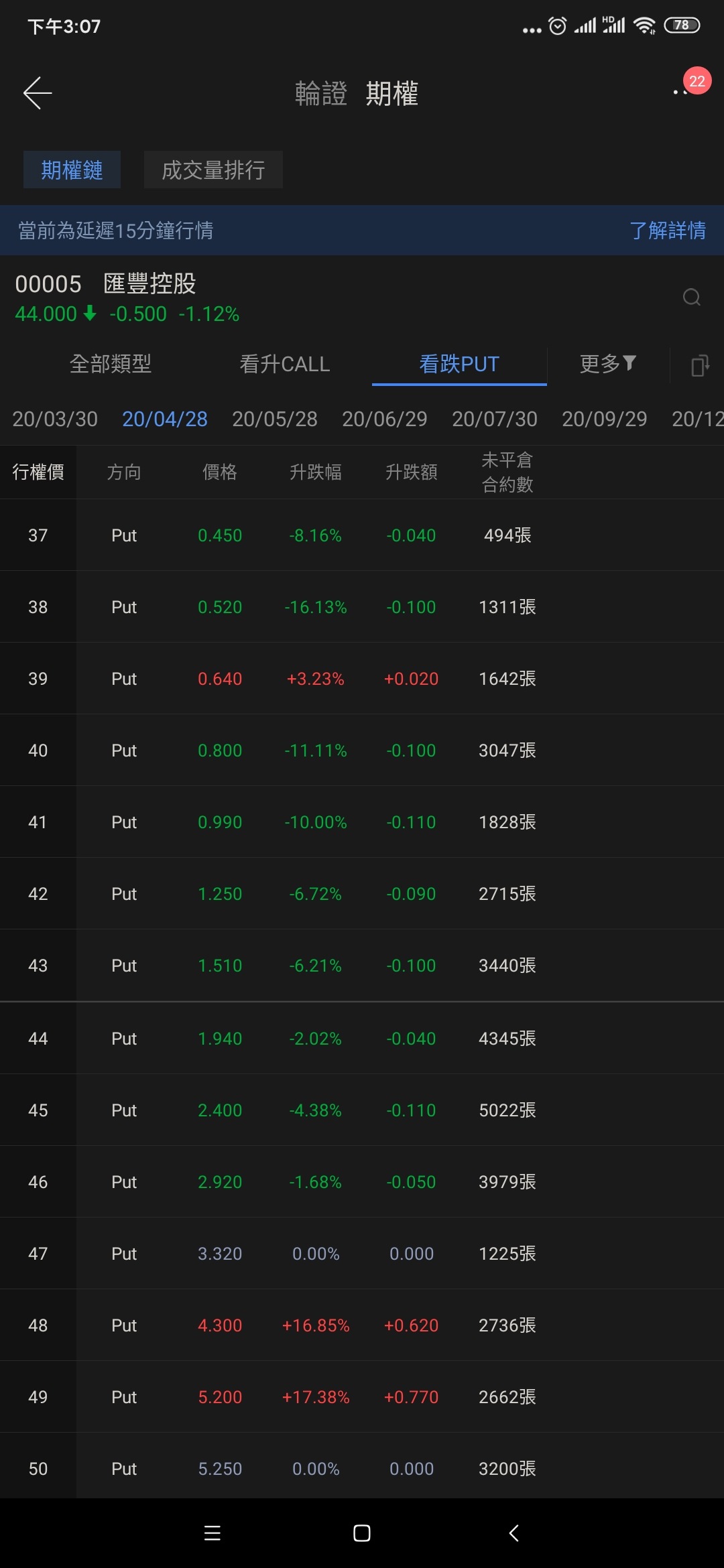724x1568 pixels.
Task: Tap price 1.250 for strike 42
Action: point(220,894)
